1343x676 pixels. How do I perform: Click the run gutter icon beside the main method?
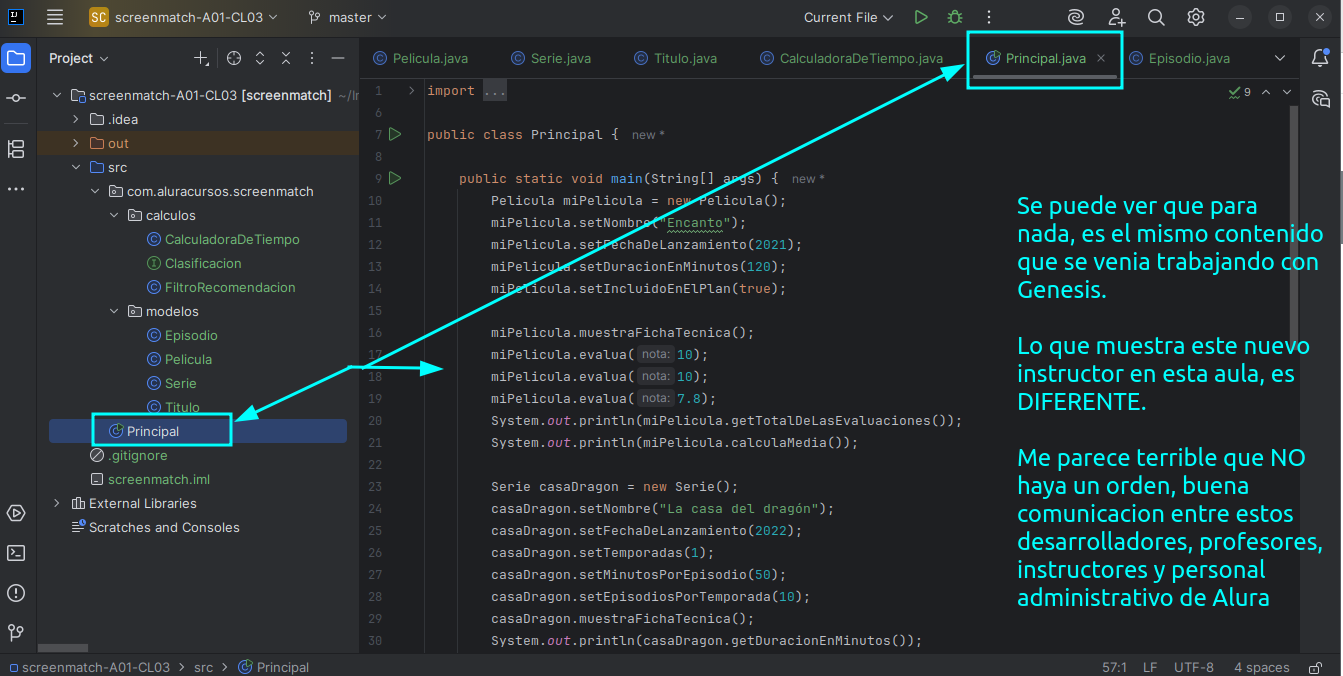[395, 178]
